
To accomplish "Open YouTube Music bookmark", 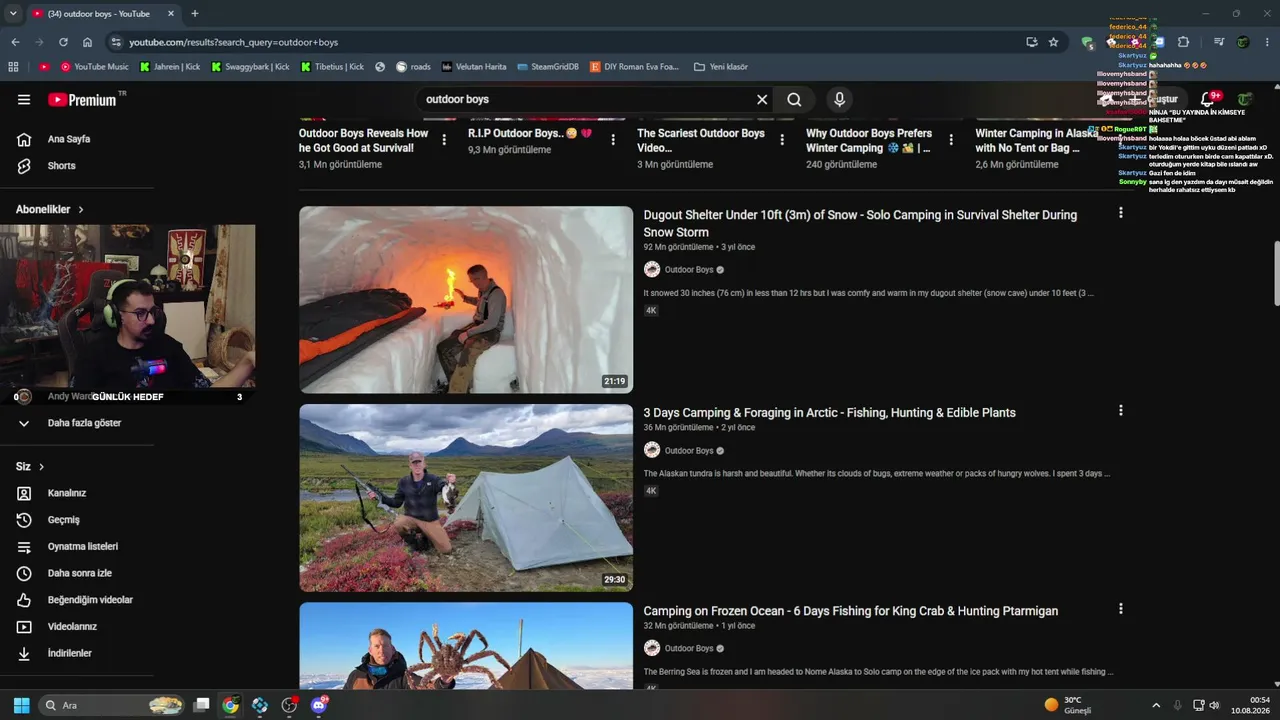I will point(95,67).
